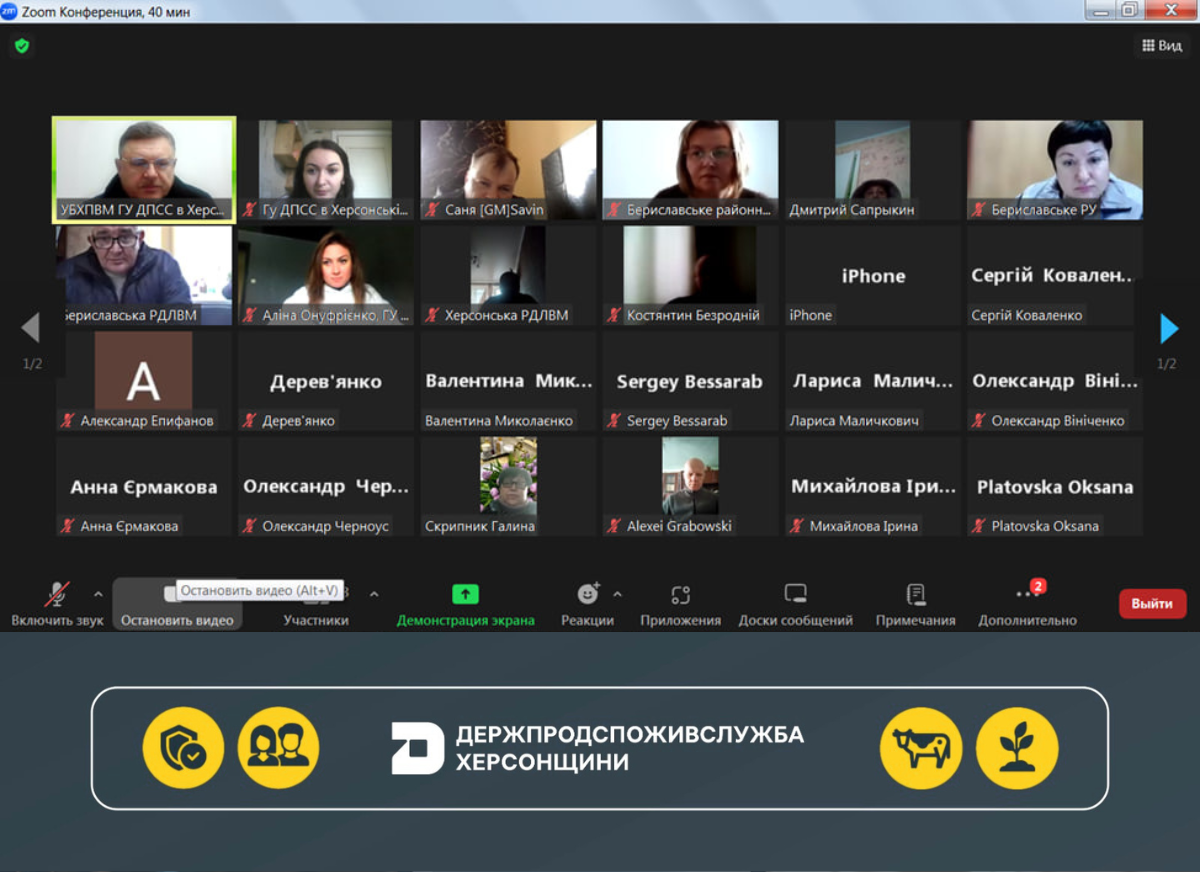Screen dimensions: 1200x872
Task: Open the Участники participants panel
Action: click(316, 603)
